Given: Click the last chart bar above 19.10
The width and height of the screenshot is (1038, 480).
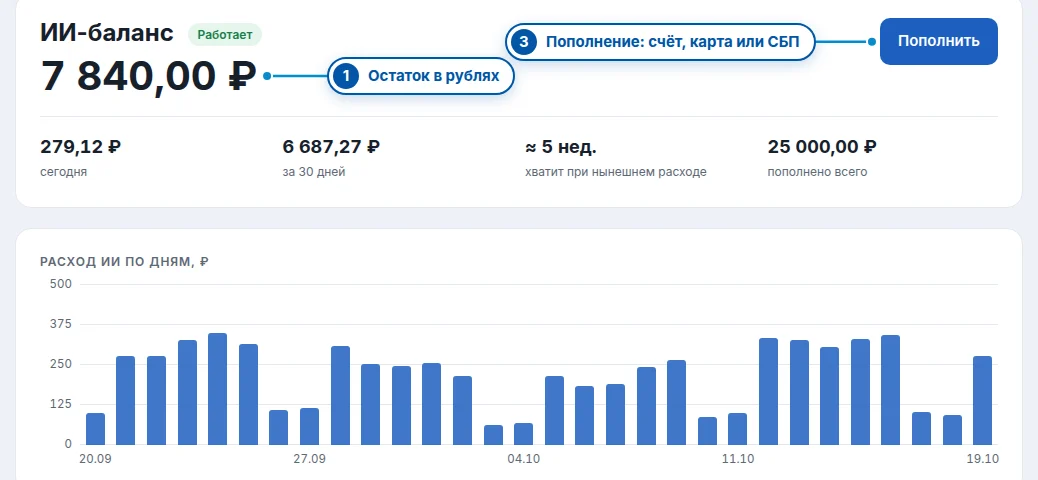Looking at the screenshot, I should pos(982,401).
